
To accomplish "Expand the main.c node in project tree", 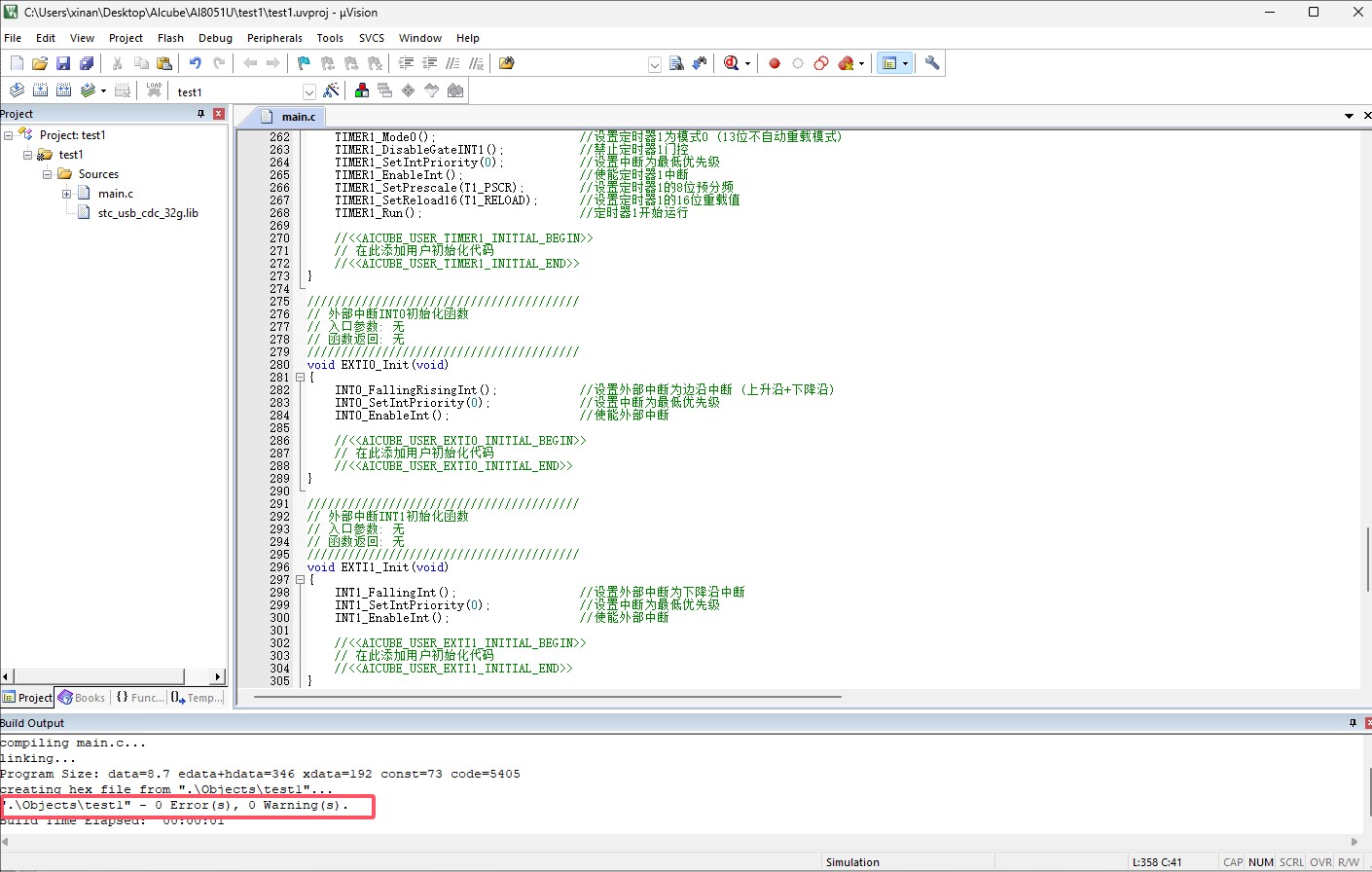I will 67,194.
